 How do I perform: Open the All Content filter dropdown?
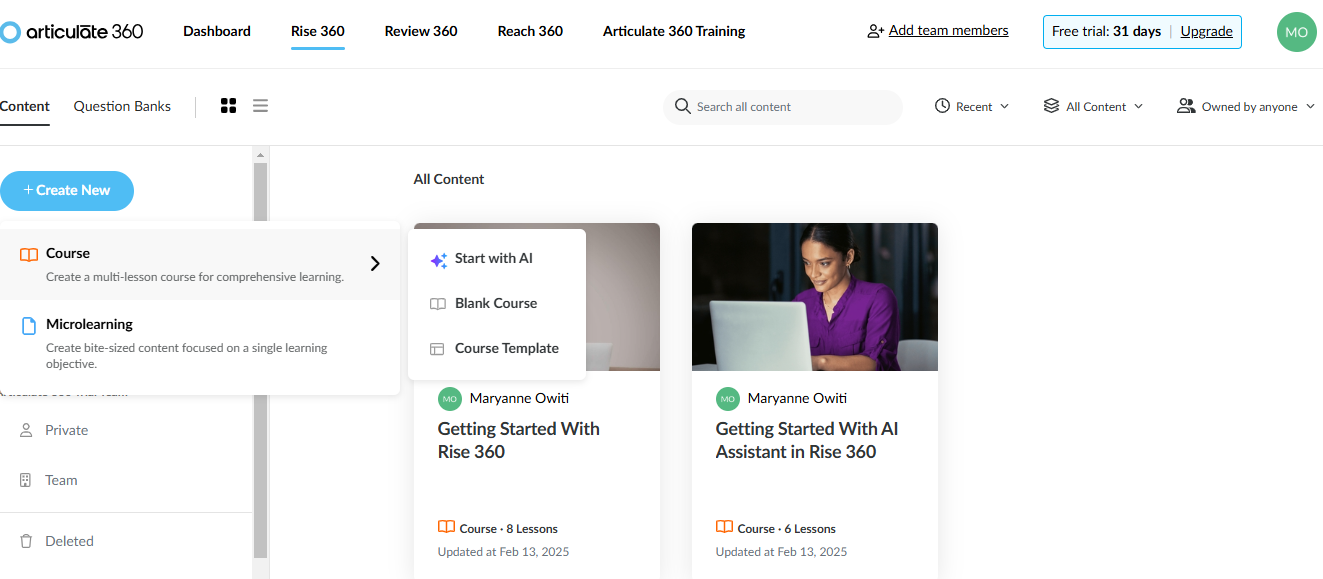1093,107
